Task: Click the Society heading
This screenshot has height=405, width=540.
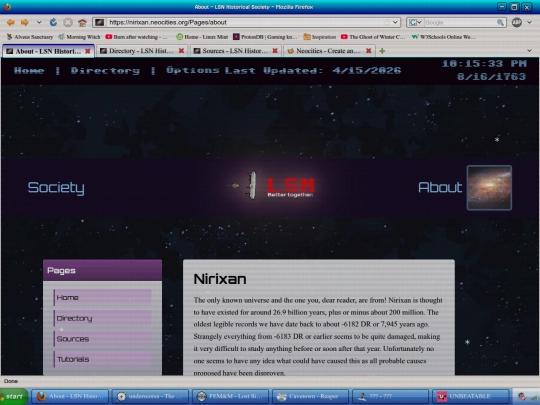Action: (56, 187)
